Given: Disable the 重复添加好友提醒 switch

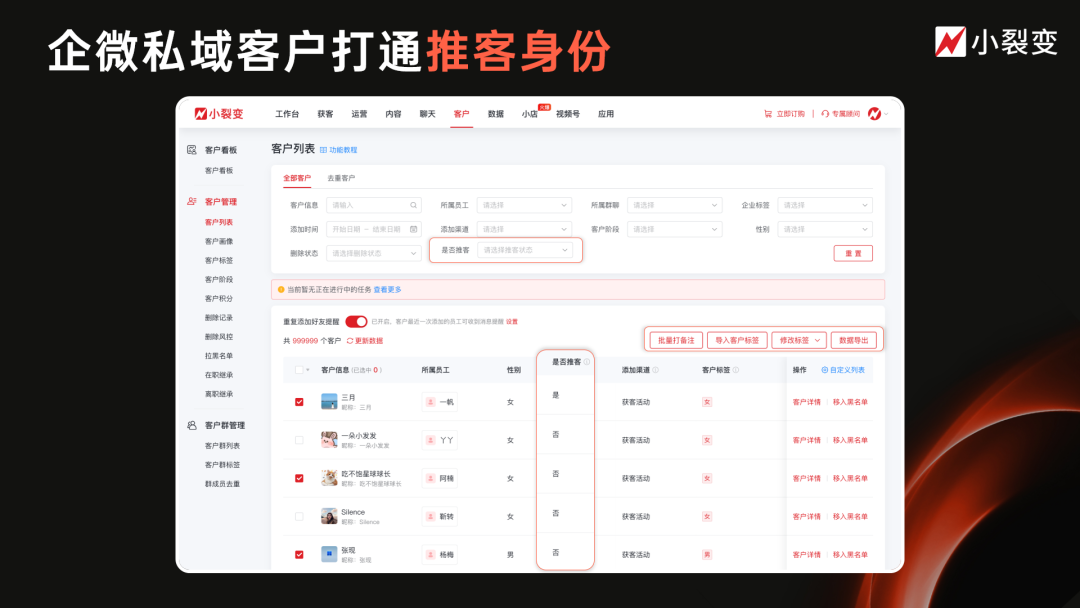Looking at the screenshot, I should click(x=355, y=321).
